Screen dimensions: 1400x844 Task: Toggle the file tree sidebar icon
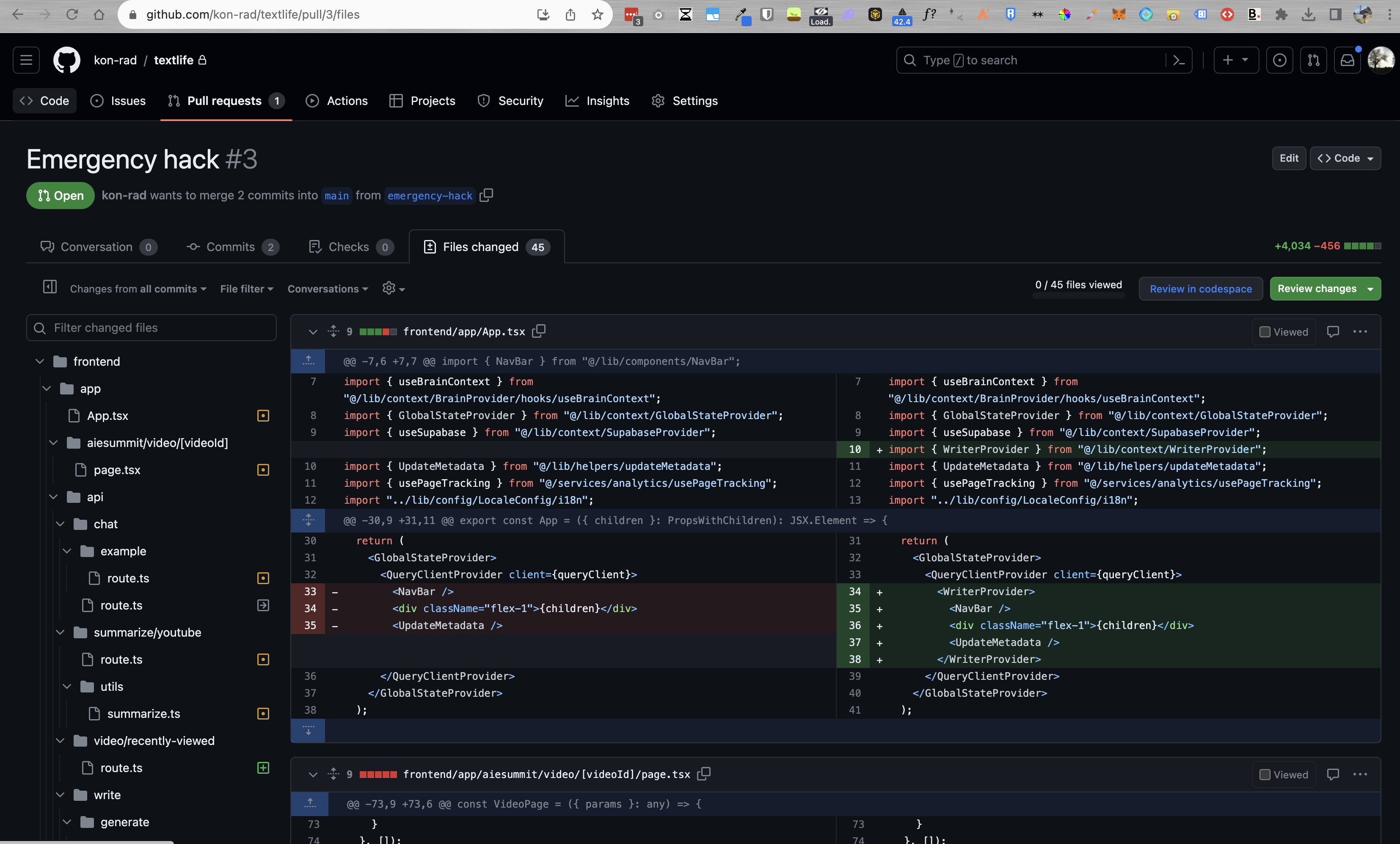50,287
